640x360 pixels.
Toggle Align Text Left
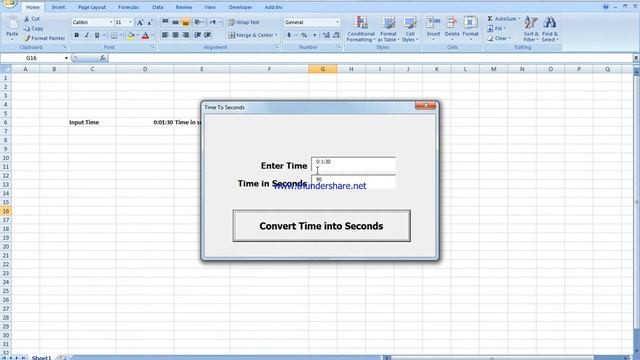pos(165,35)
